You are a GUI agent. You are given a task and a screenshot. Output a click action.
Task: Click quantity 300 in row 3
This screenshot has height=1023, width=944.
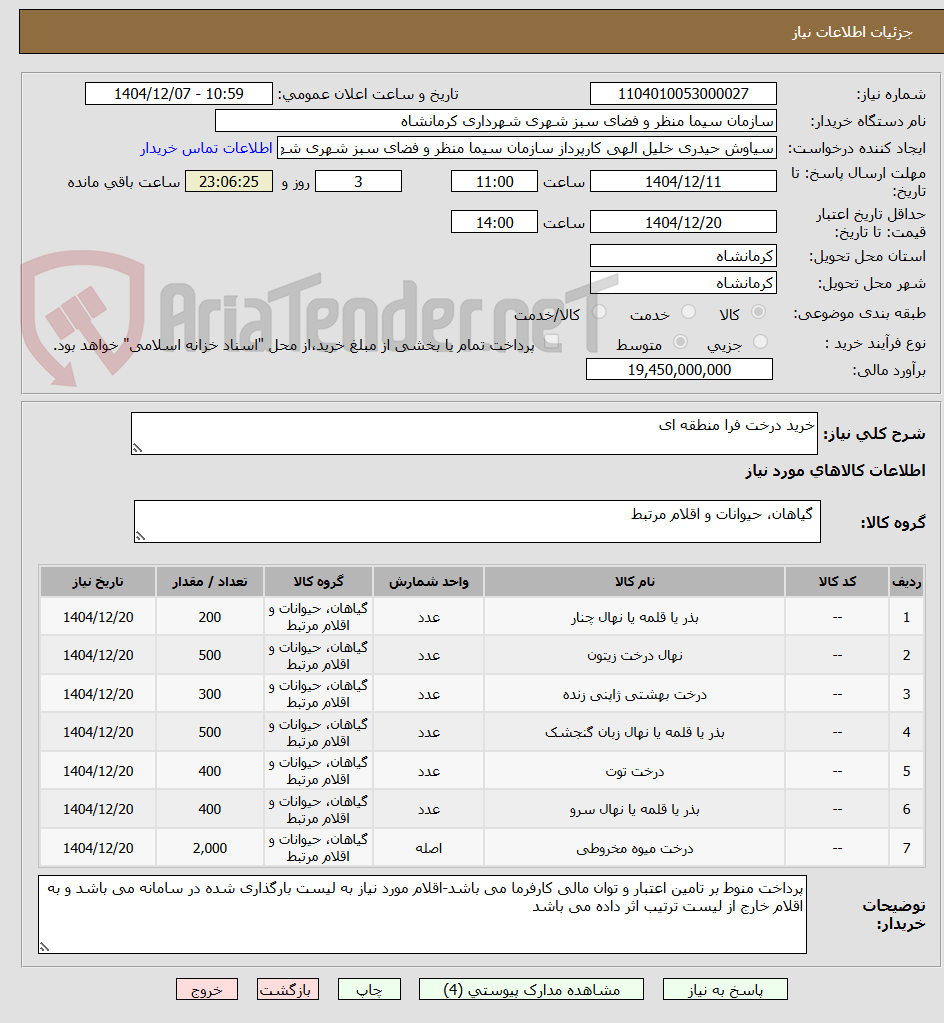coord(209,694)
